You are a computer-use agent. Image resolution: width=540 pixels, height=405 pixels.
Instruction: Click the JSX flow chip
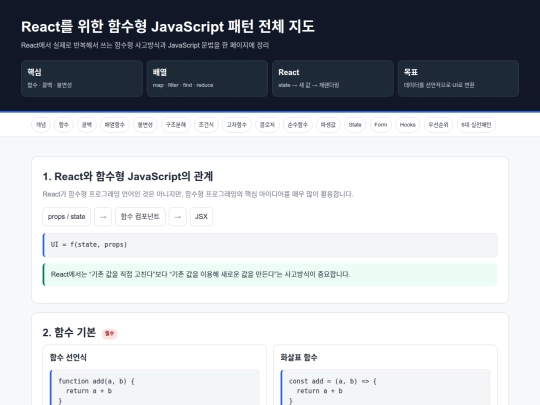point(201,217)
